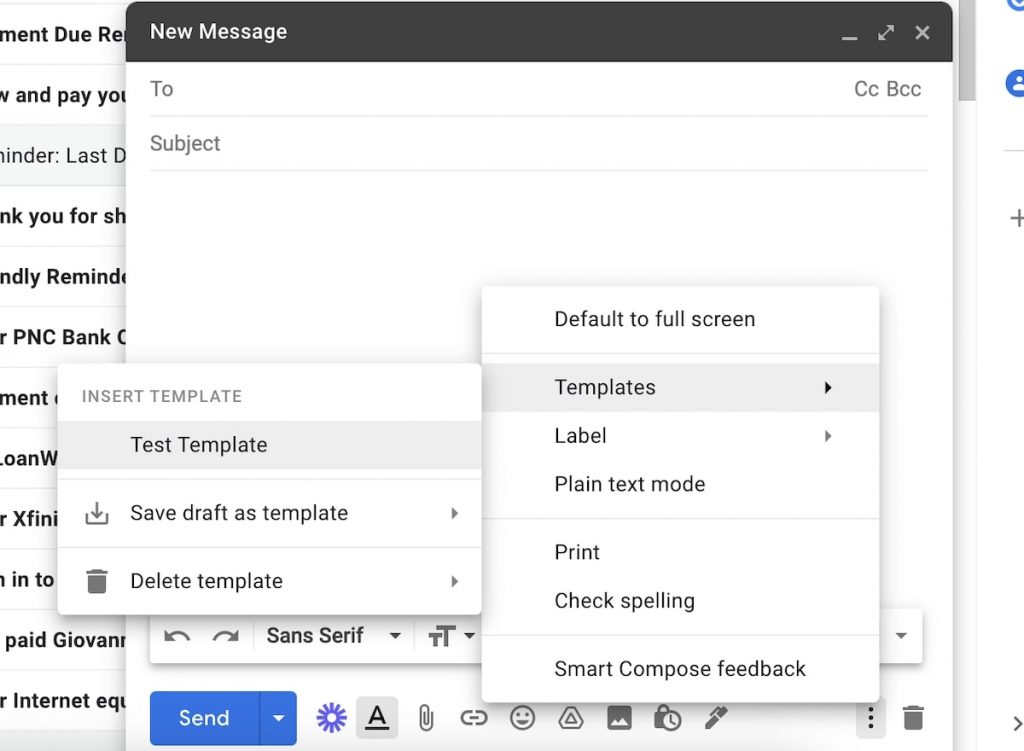
Task: Insert files using Google Drive icon
Action: (x=570, y=718)
